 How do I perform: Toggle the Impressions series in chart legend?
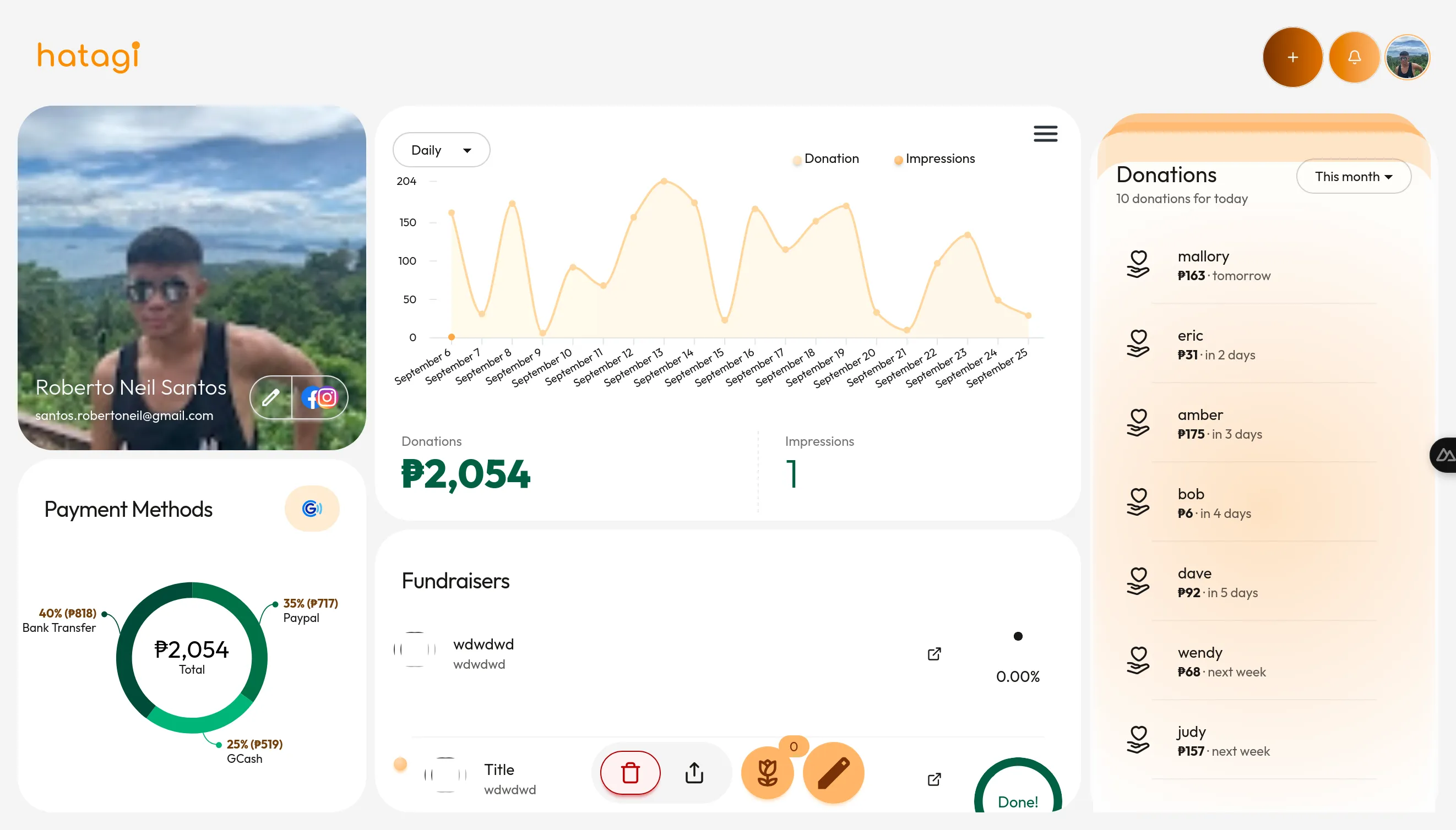coord(934,159)
